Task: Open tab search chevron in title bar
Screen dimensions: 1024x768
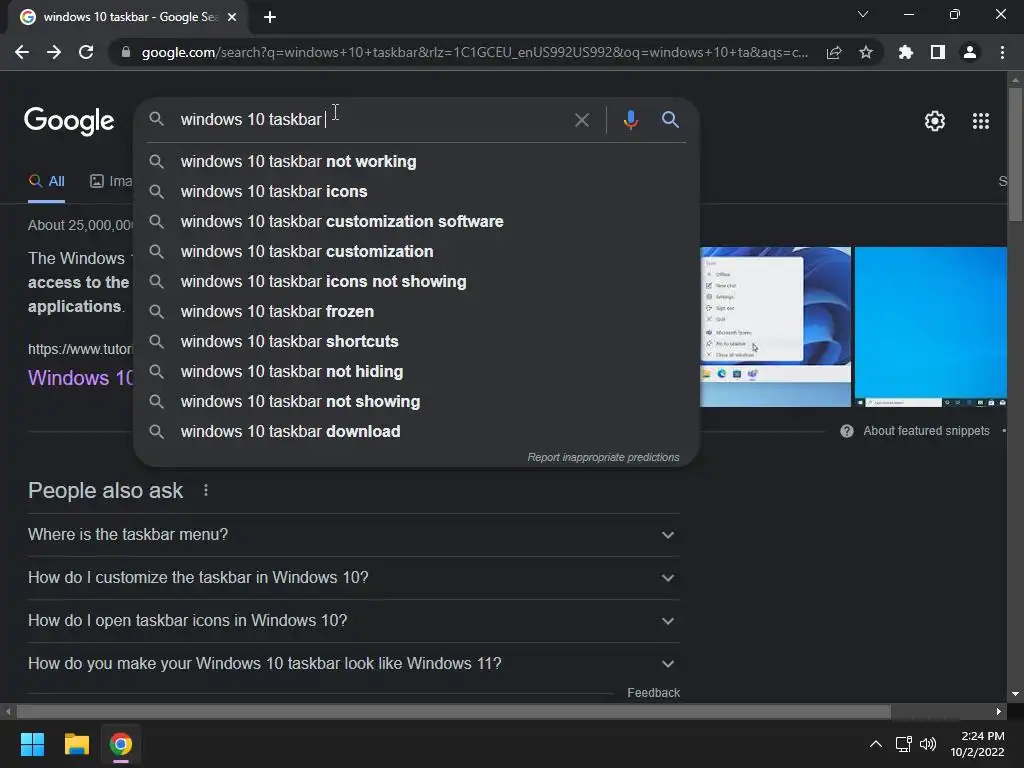Action: point(863,14)
